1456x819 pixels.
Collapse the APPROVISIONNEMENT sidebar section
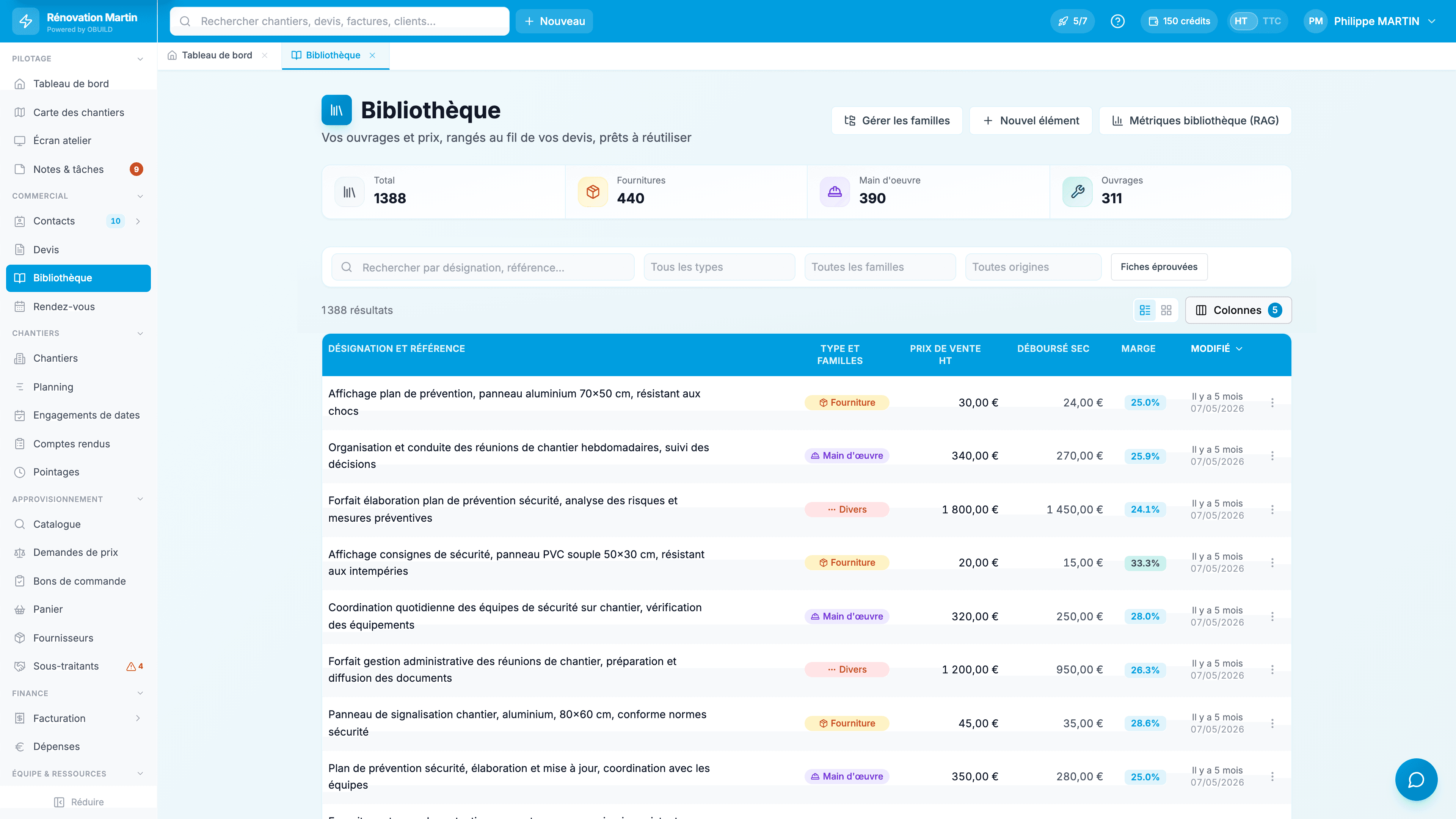pyautogui.click(x=140, y=499)
